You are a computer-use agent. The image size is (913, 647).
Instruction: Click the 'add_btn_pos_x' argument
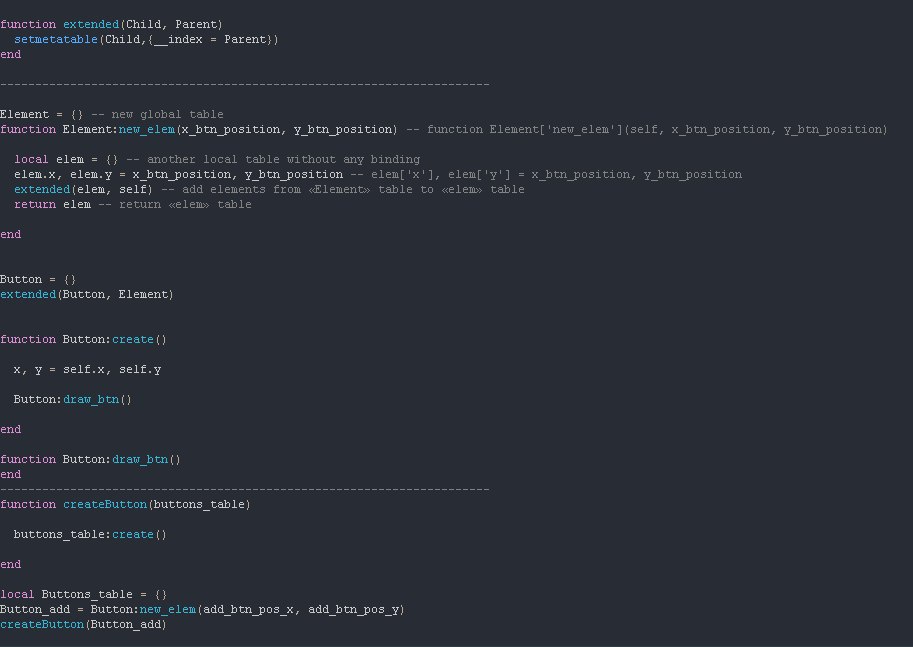(248, 610)
